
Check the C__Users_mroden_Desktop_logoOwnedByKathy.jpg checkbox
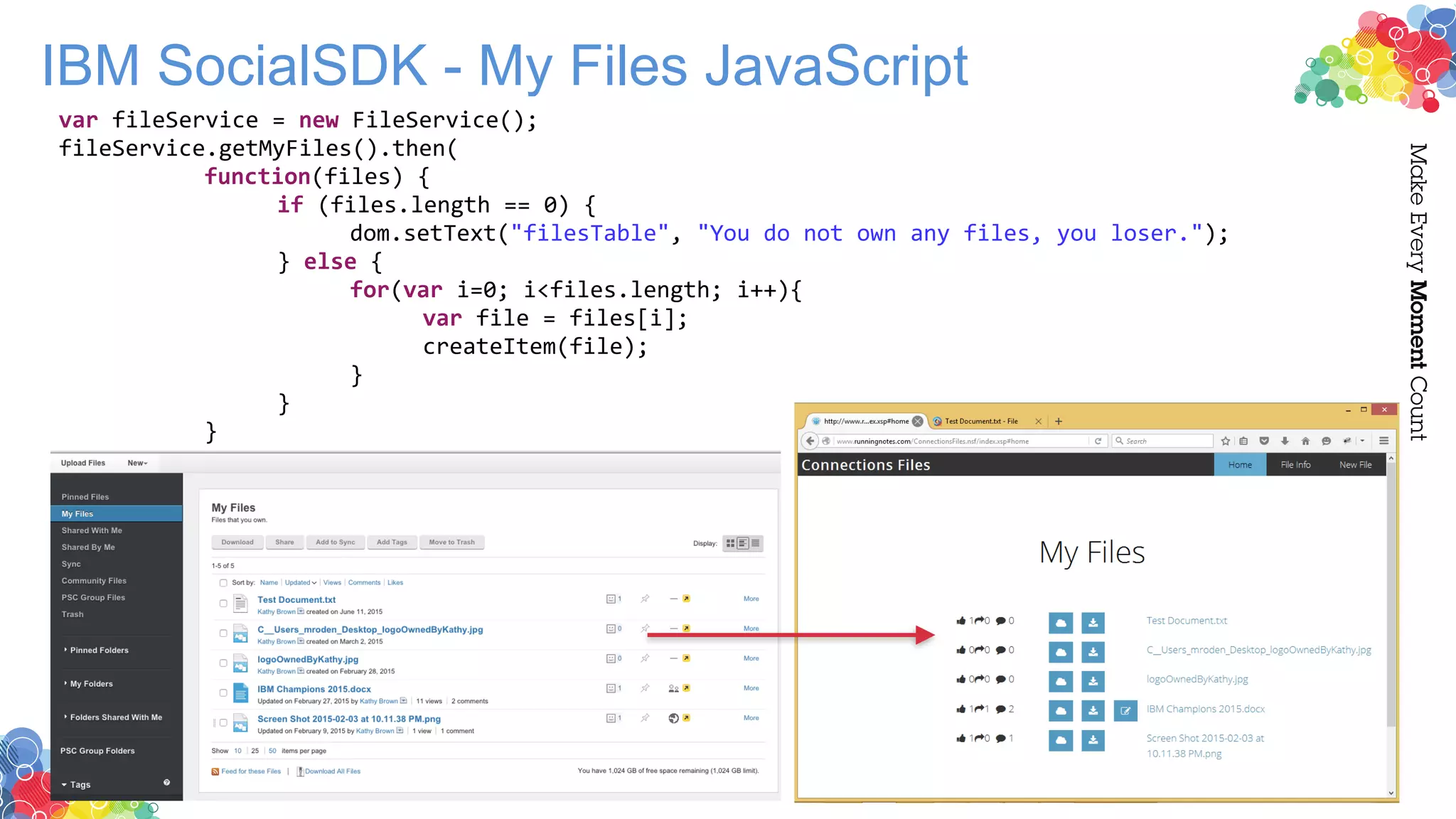(223, 633)
